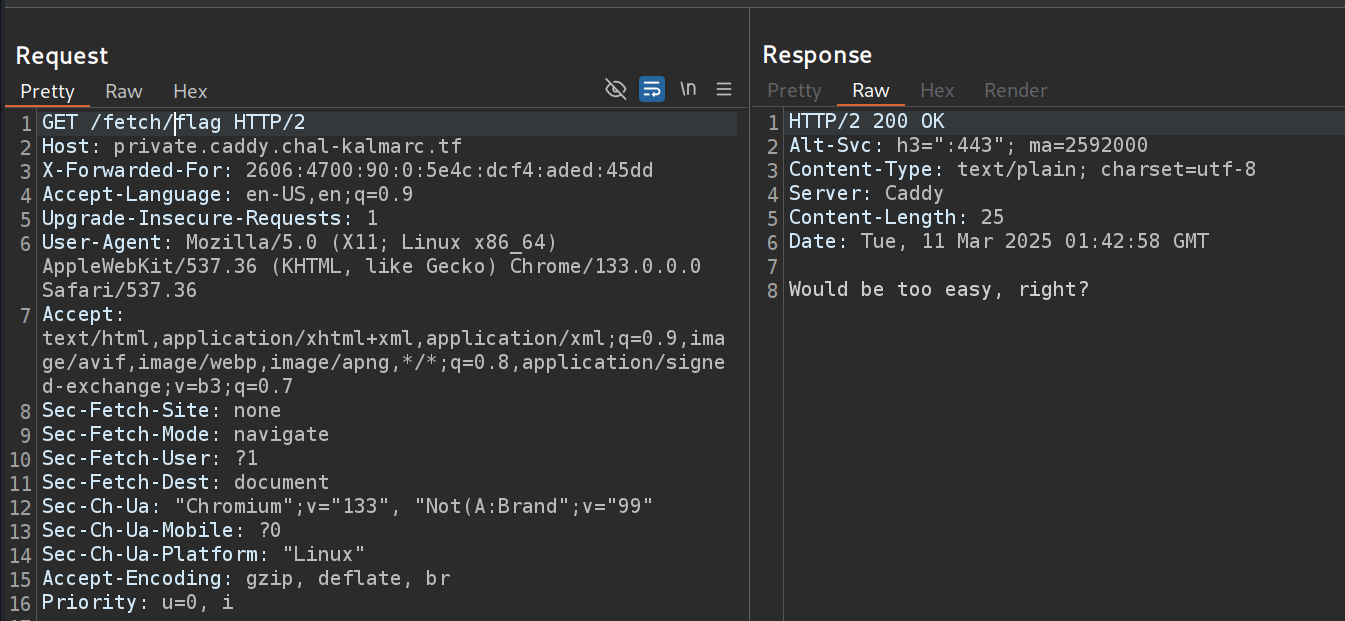Click the User-Agent header line
This screenshot has width=1345, height=621.
300,243
